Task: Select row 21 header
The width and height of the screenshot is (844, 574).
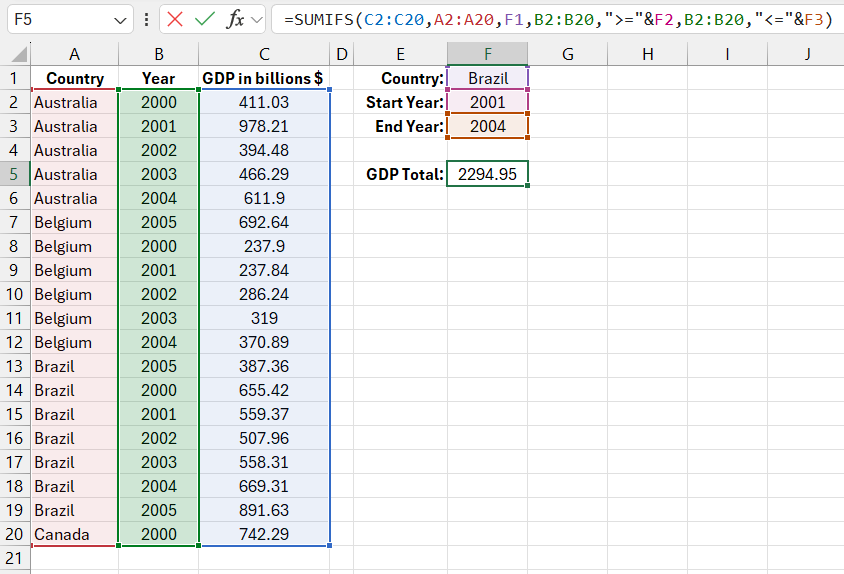Action: [x=15, y=558]
